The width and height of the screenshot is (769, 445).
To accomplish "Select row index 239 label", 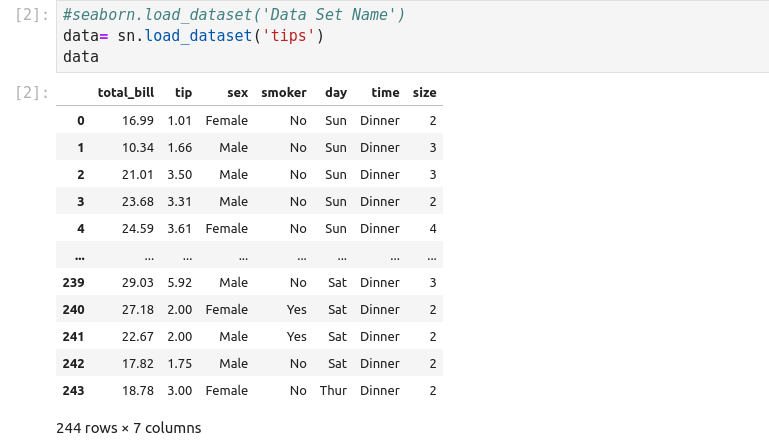I will point(73,283).
